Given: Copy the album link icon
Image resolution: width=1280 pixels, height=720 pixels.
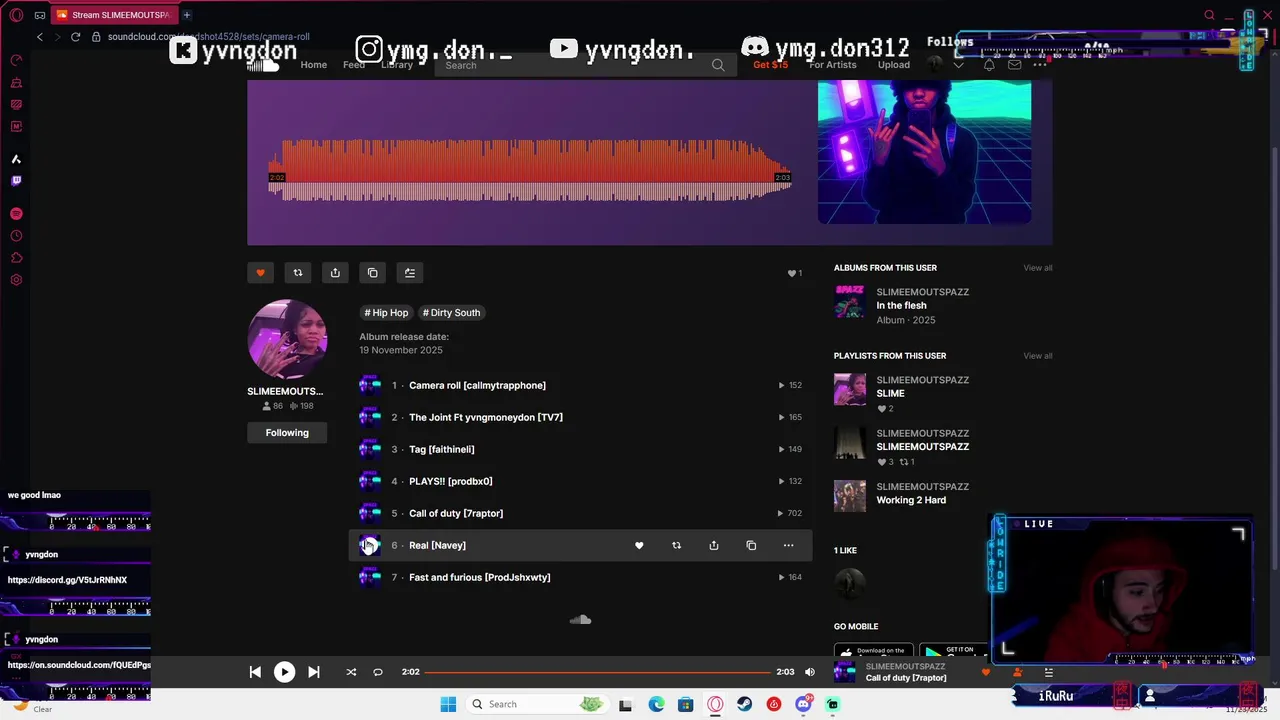Looking at the screenshot, I should point(373,273).
